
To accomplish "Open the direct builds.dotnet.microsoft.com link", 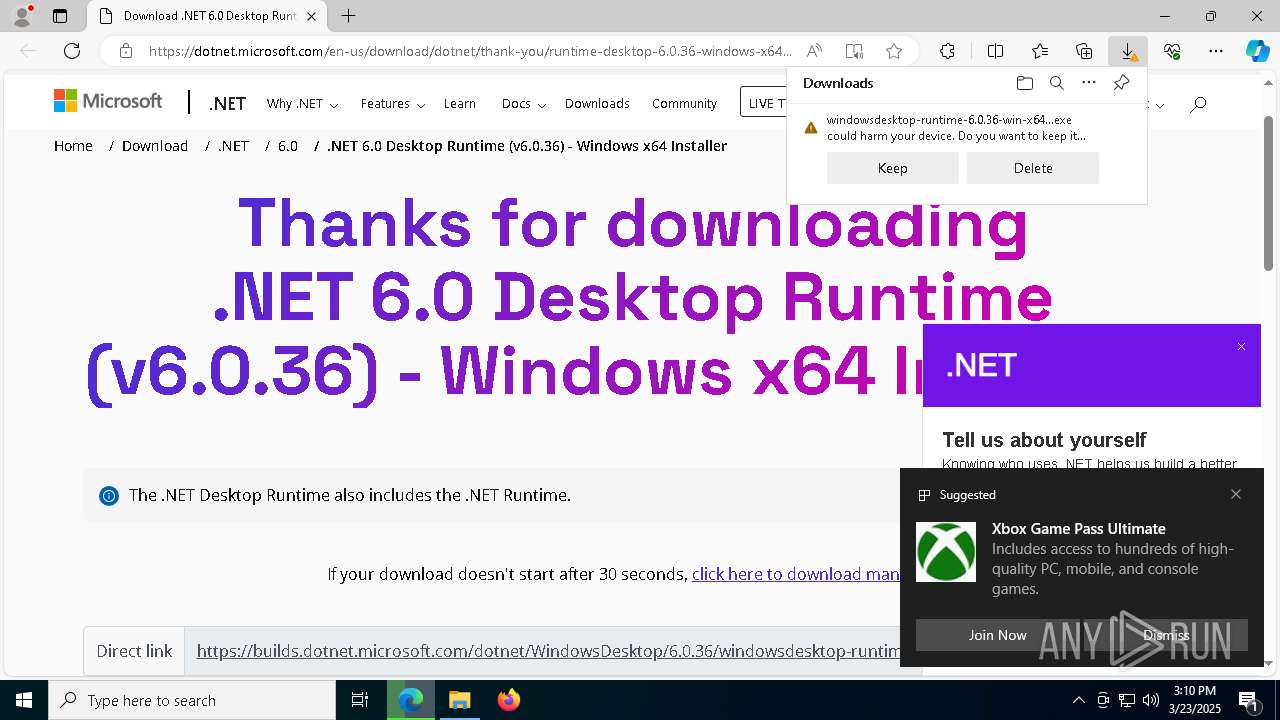I will 548,651.
